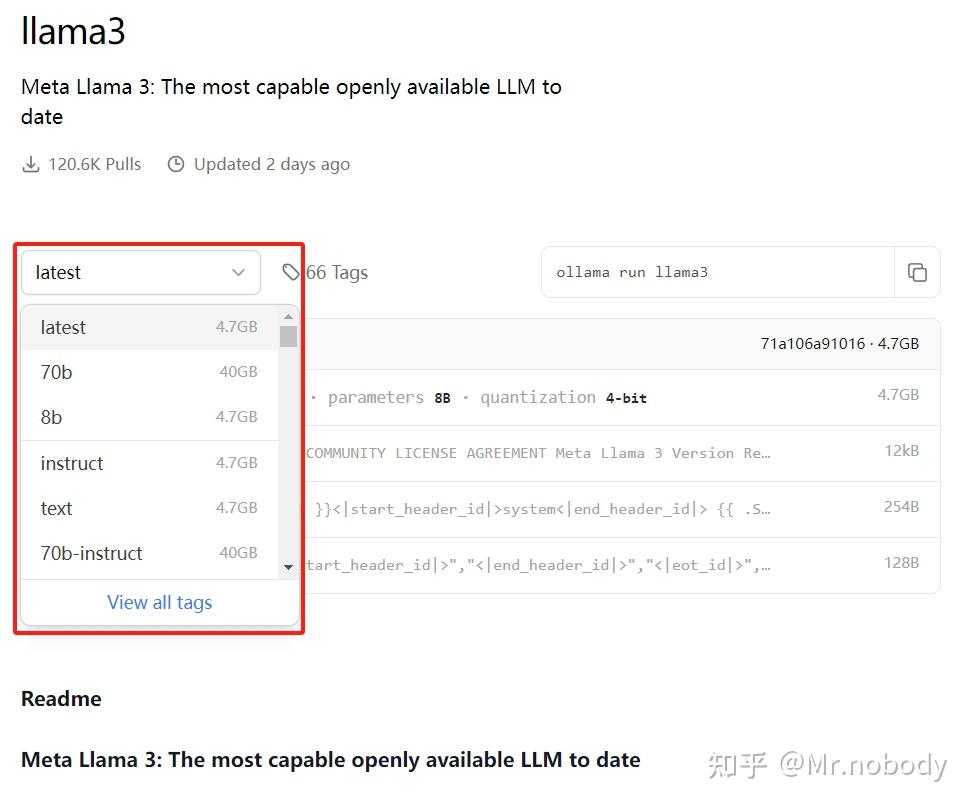Click View all tags
The image size is (972, 809).
tap(159, 602)
